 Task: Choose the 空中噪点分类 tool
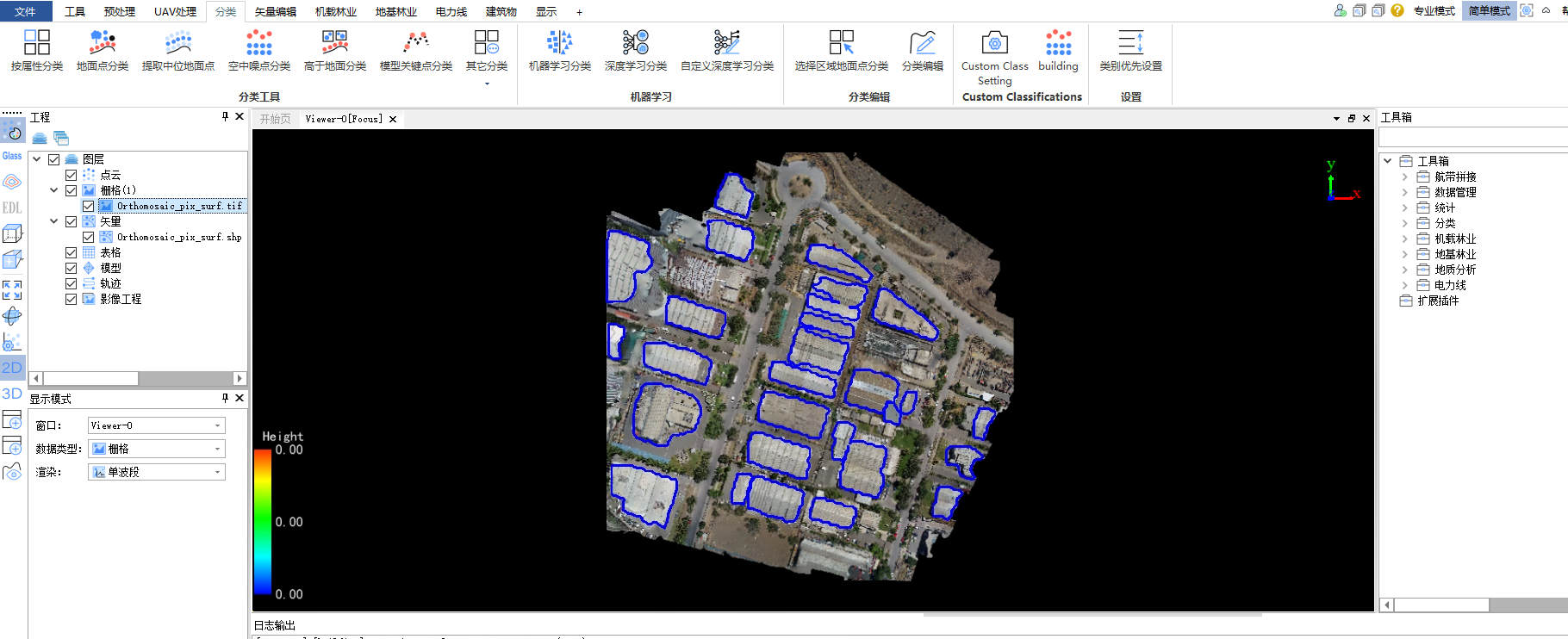259,50
